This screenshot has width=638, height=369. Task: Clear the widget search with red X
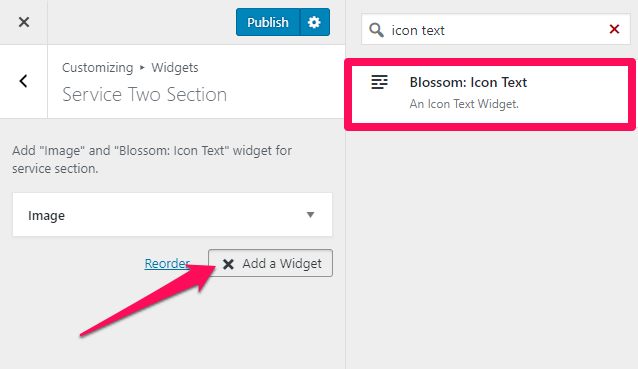[614, 29]
